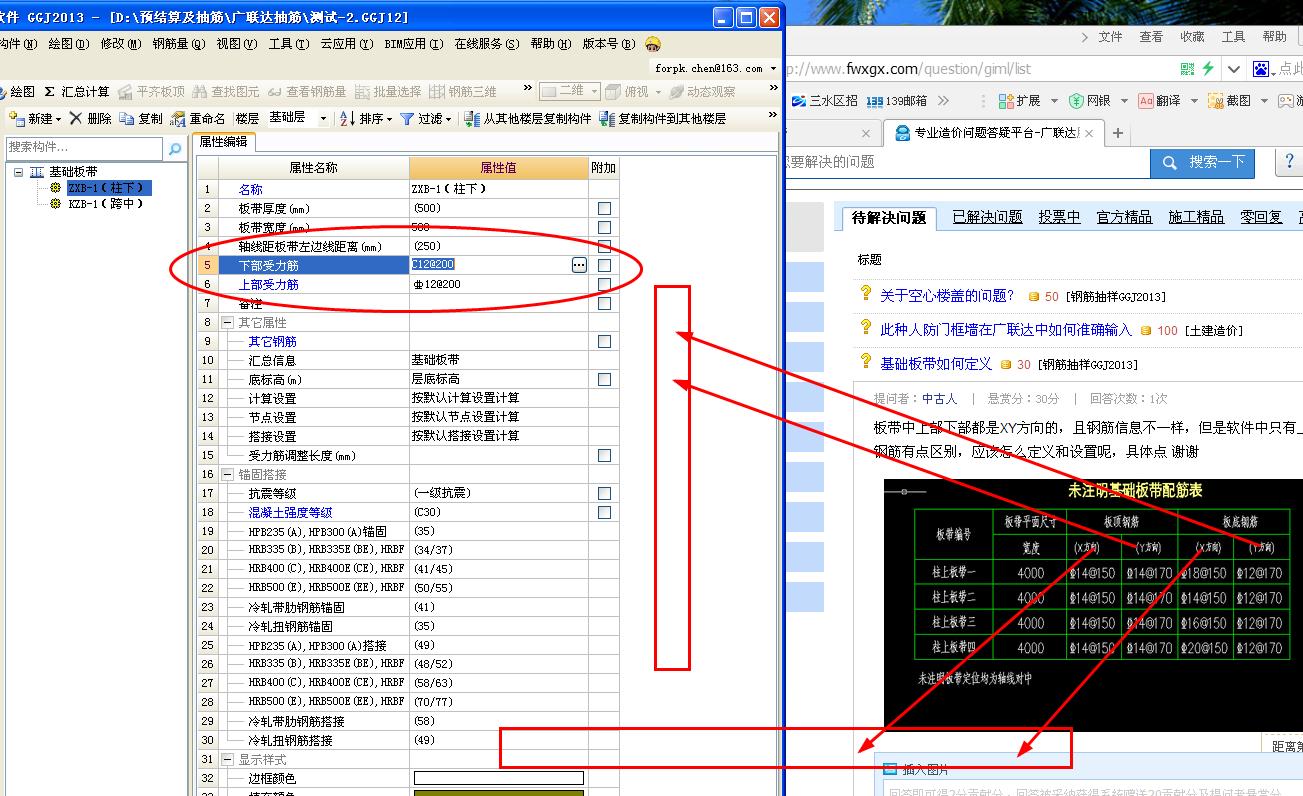Click the 绘图 toolbar icon

tap(3, 91)
